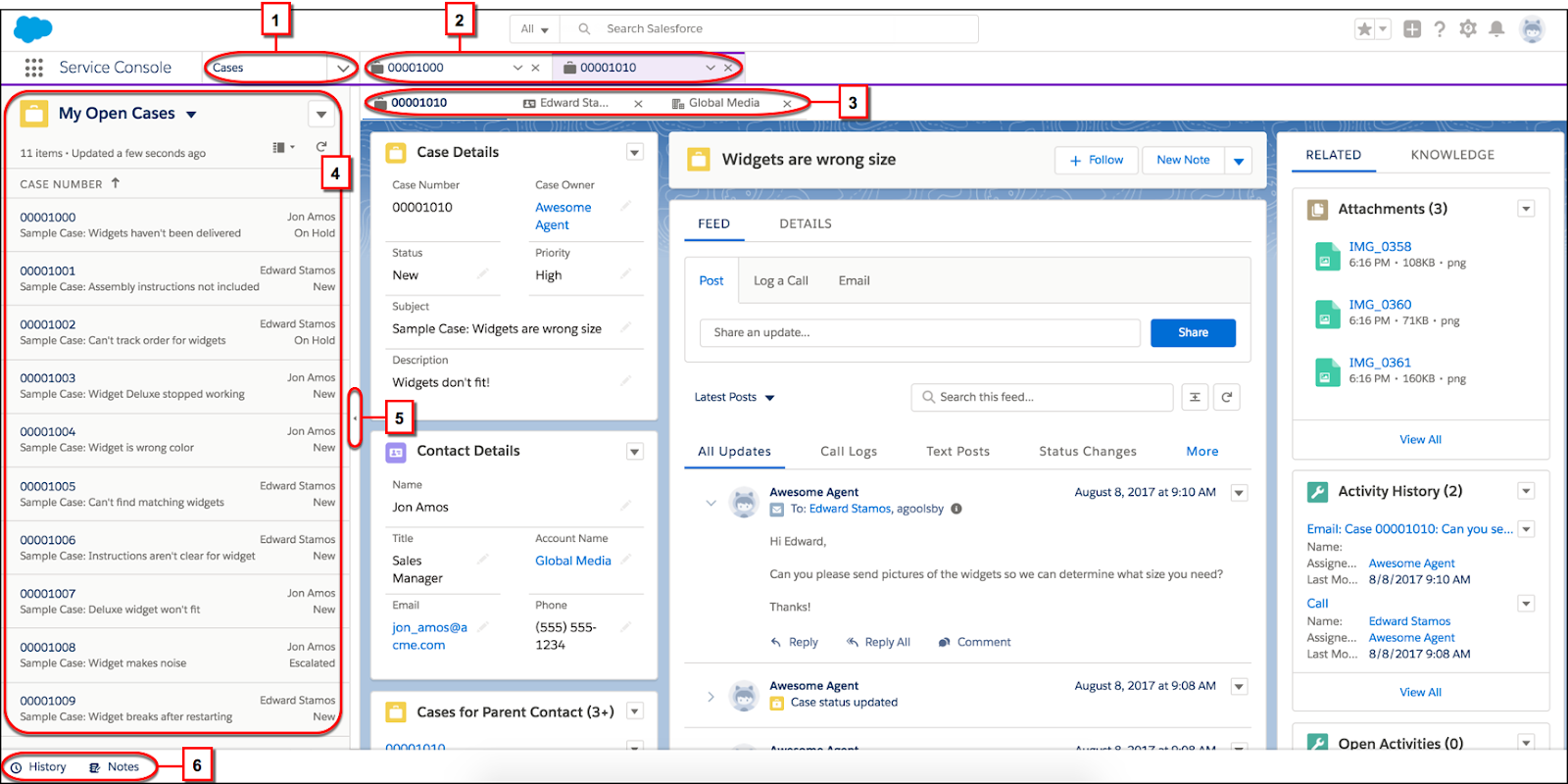
Task: Click the Search this feed field
Action: [x=1042, y=397]
